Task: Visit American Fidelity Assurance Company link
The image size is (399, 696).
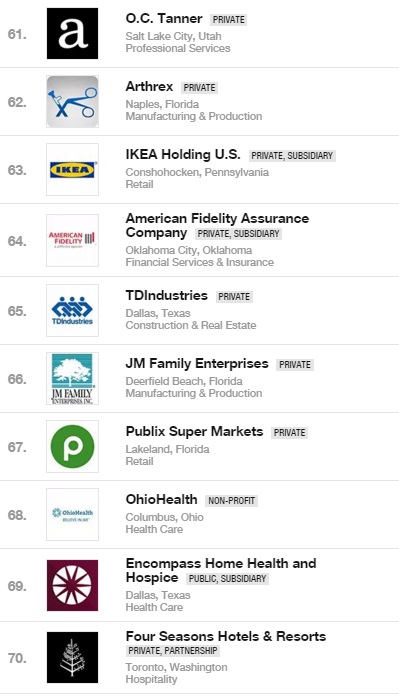Action: pyautogui.click(x=217, y=225)
